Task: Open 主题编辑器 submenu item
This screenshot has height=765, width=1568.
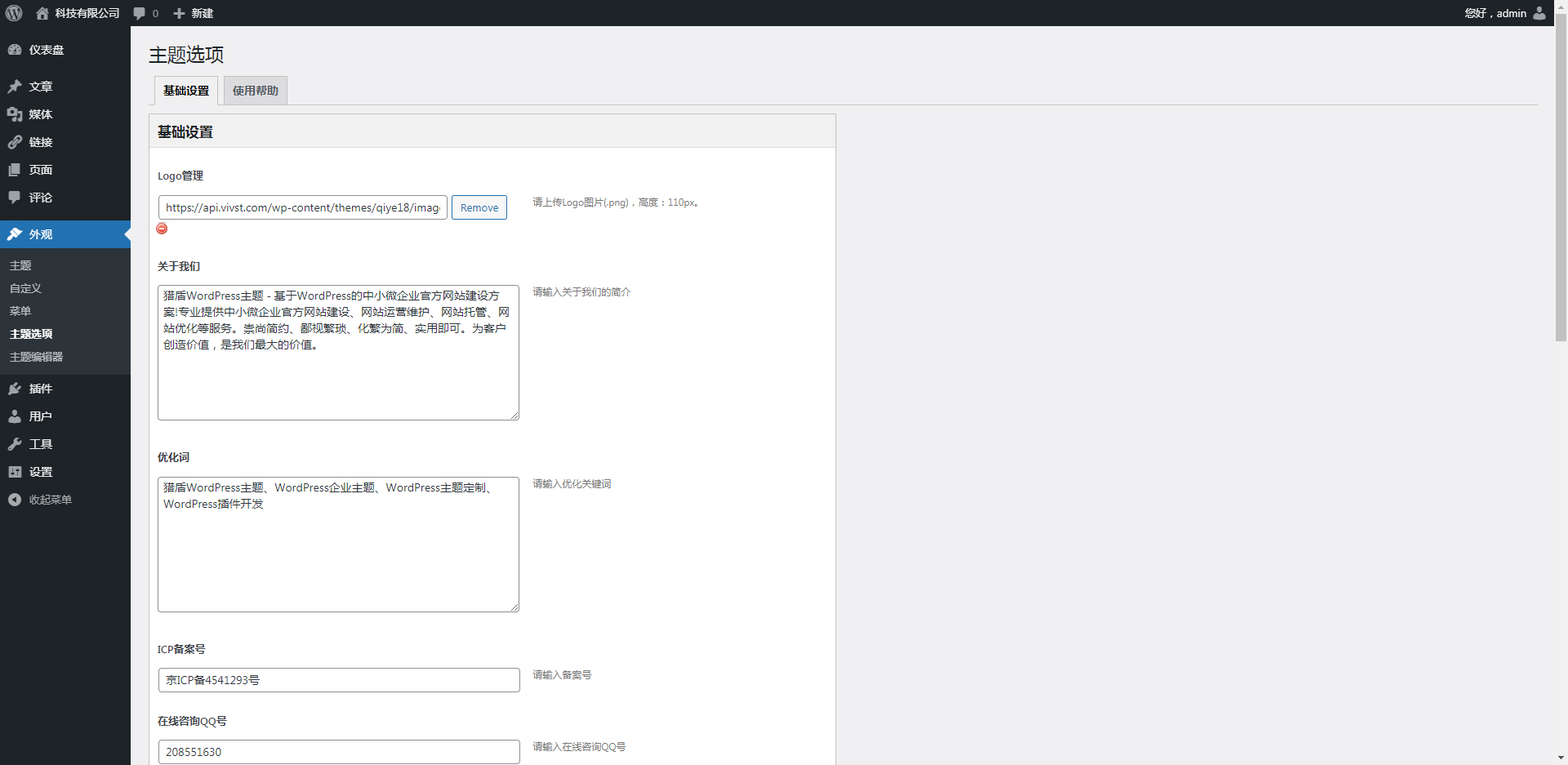Action: [x=36, y=357]
